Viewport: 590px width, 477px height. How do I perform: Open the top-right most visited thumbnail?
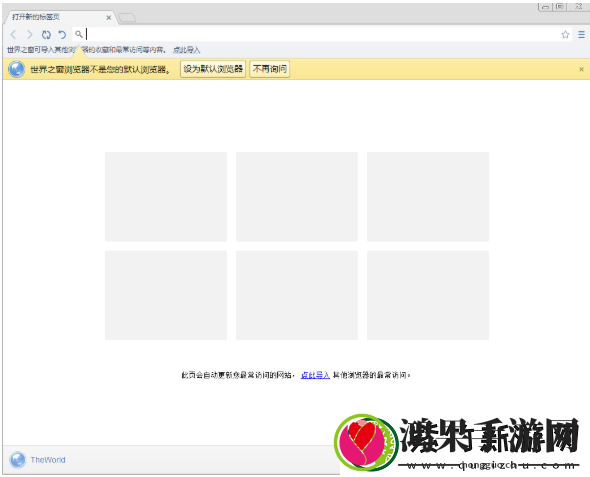(428, 197)
